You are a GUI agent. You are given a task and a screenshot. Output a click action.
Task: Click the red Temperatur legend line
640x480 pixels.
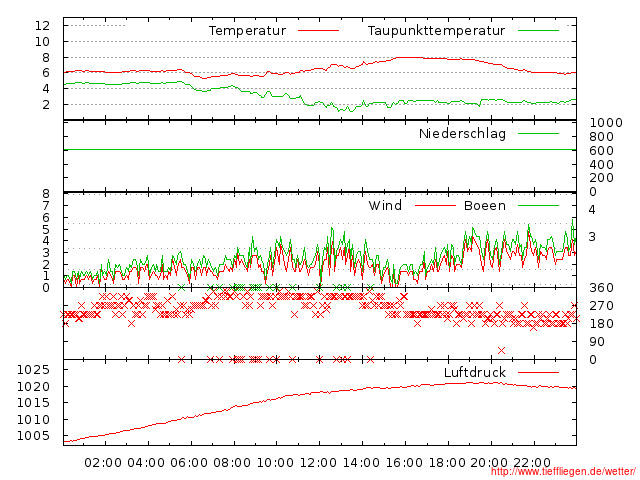(x=318, y=31)
